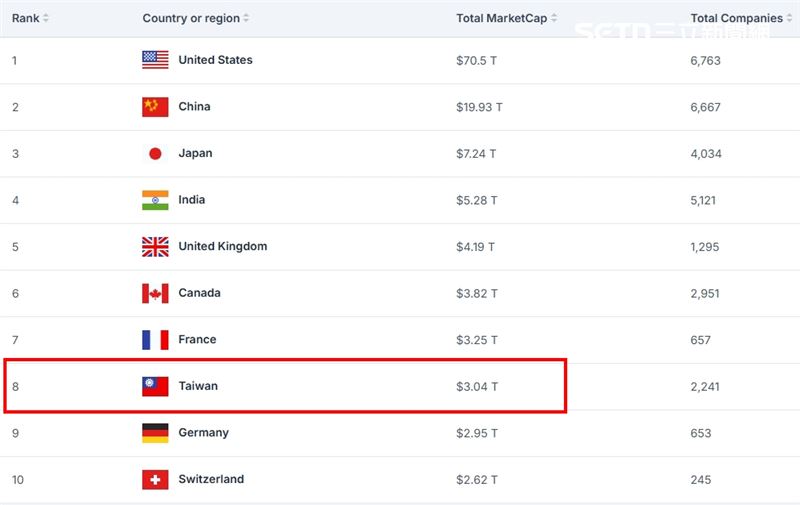Open the Germany country link
Viewport: 800px width, 505px height.
204,433
